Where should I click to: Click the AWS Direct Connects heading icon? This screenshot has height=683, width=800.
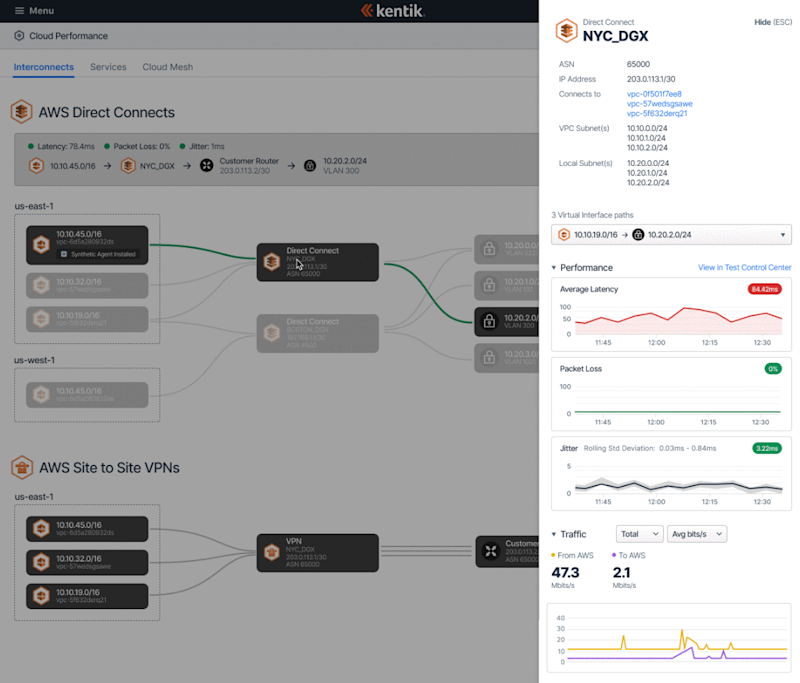[x=21, y=112]
